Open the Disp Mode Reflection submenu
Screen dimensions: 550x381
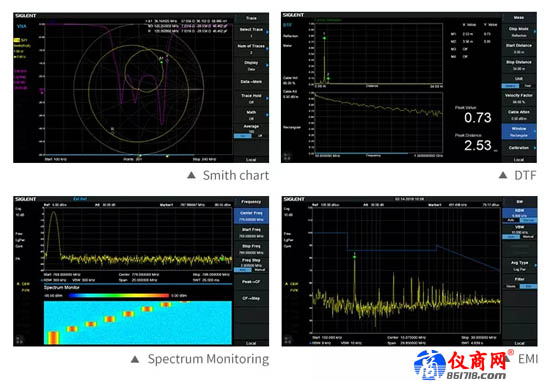click(x=519, y=32)
